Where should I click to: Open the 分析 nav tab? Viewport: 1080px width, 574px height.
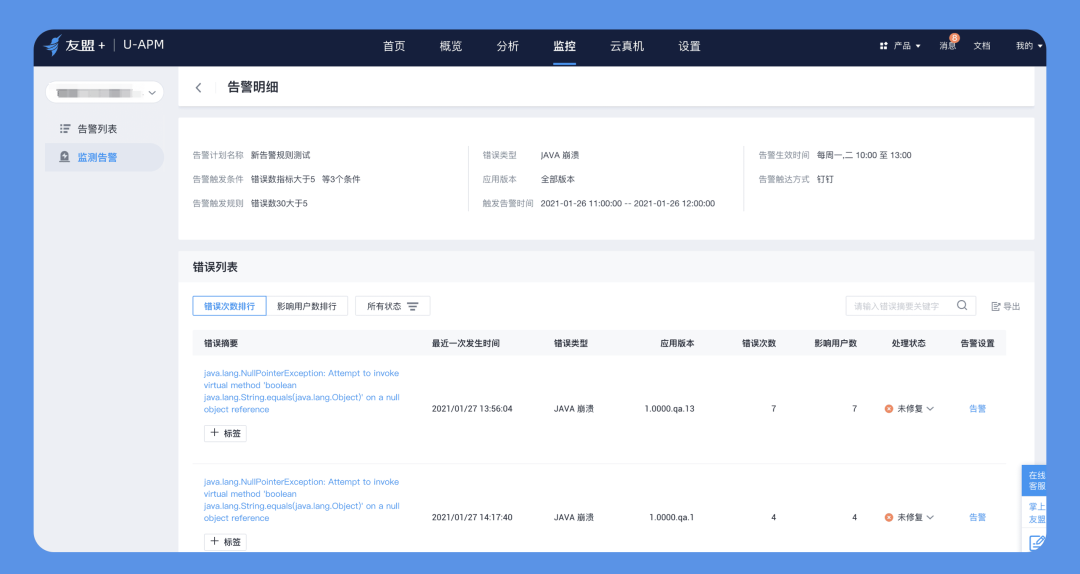pyautogui.click(x=508, y=46)
